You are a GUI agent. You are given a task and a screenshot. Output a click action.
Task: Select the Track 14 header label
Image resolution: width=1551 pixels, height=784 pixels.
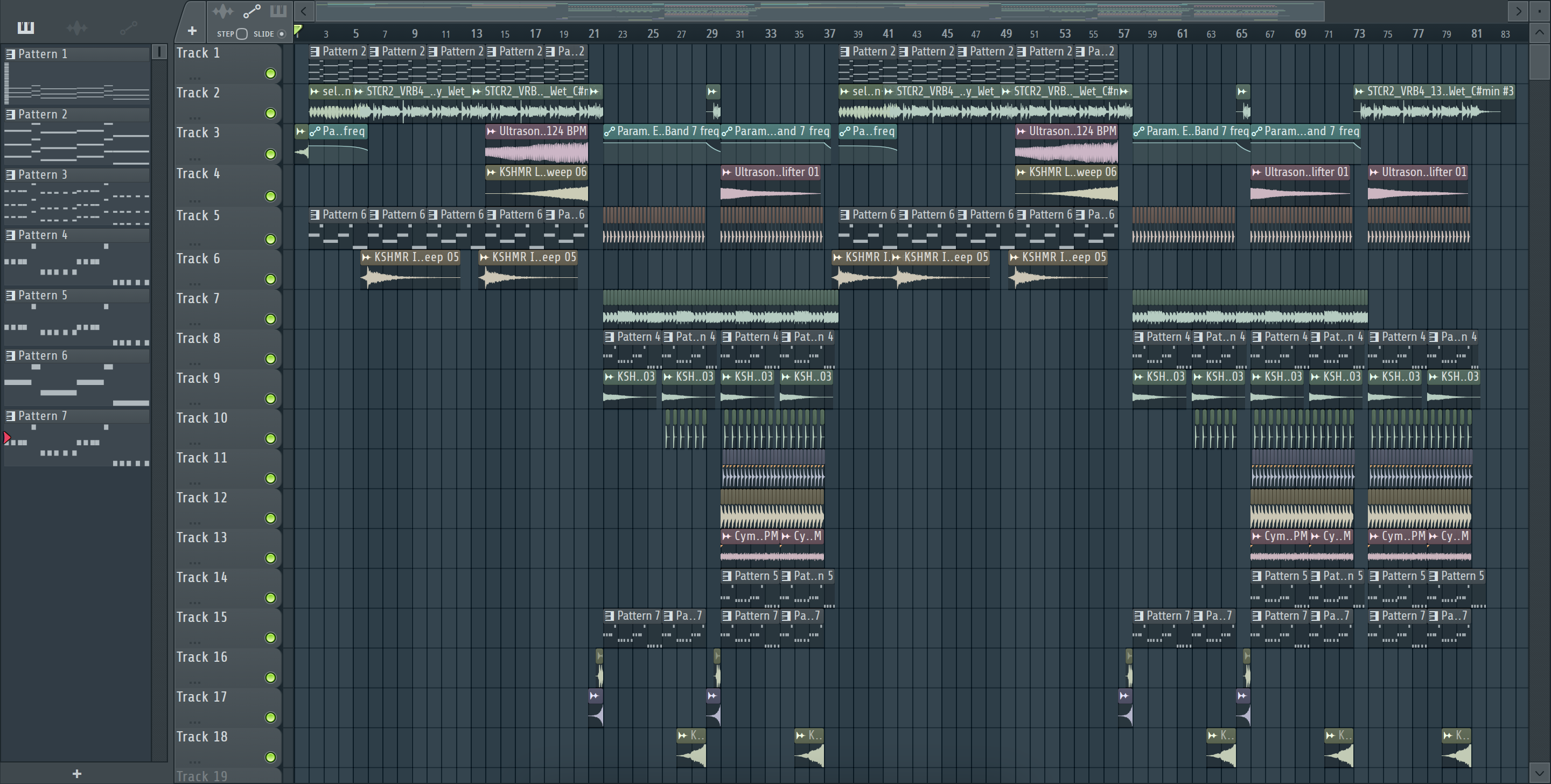[x=202, y=577]
